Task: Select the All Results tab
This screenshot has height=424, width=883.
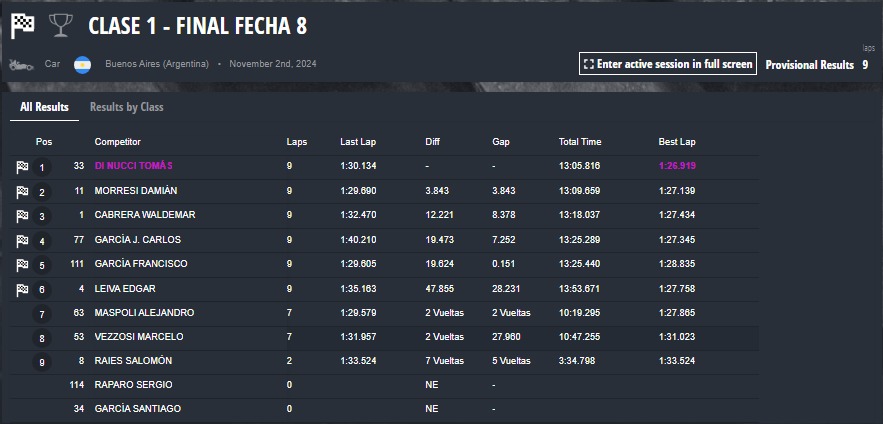Action: (x=44, y=107)
